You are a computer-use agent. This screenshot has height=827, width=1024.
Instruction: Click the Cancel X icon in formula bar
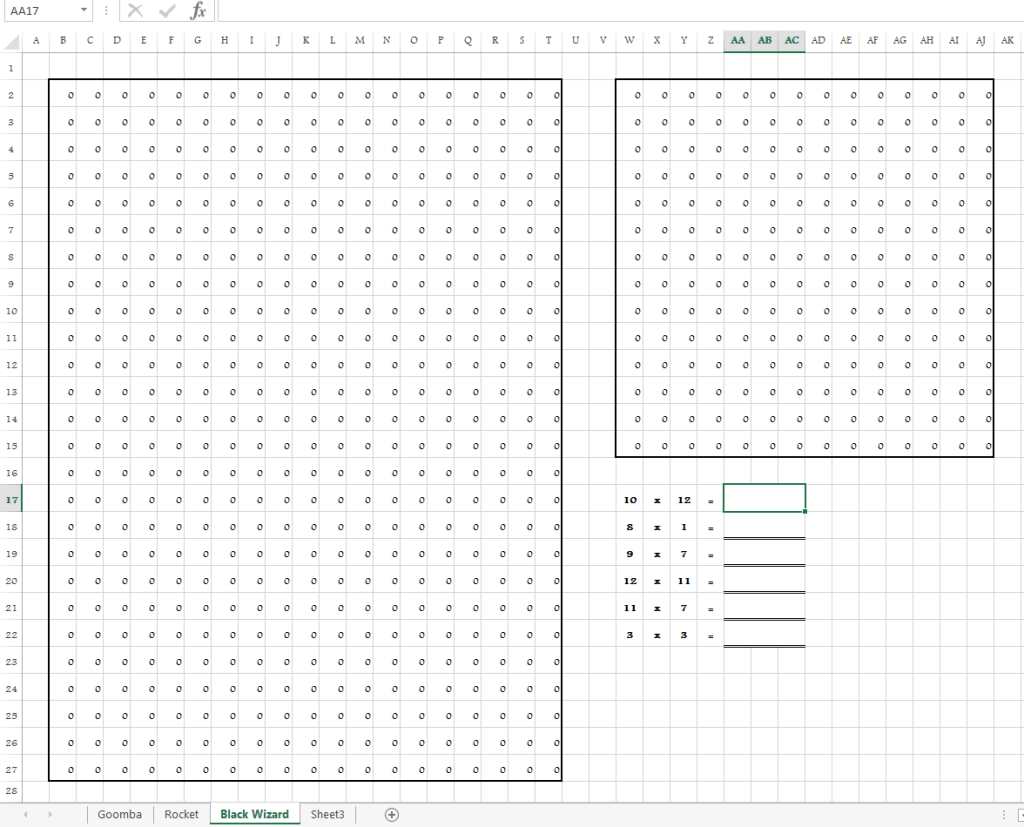click(x=136, y=11)
